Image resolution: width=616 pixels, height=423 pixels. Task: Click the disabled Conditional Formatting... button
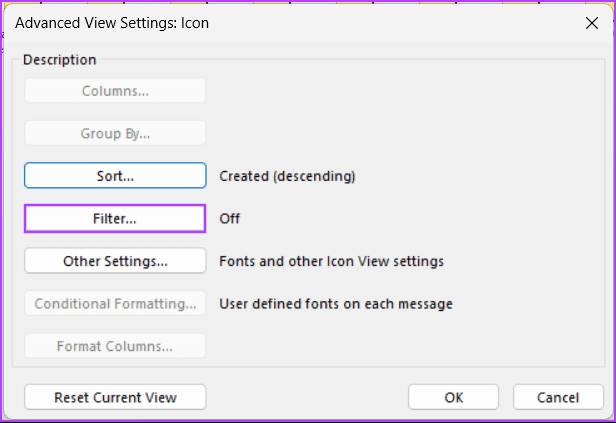[115, 304]
